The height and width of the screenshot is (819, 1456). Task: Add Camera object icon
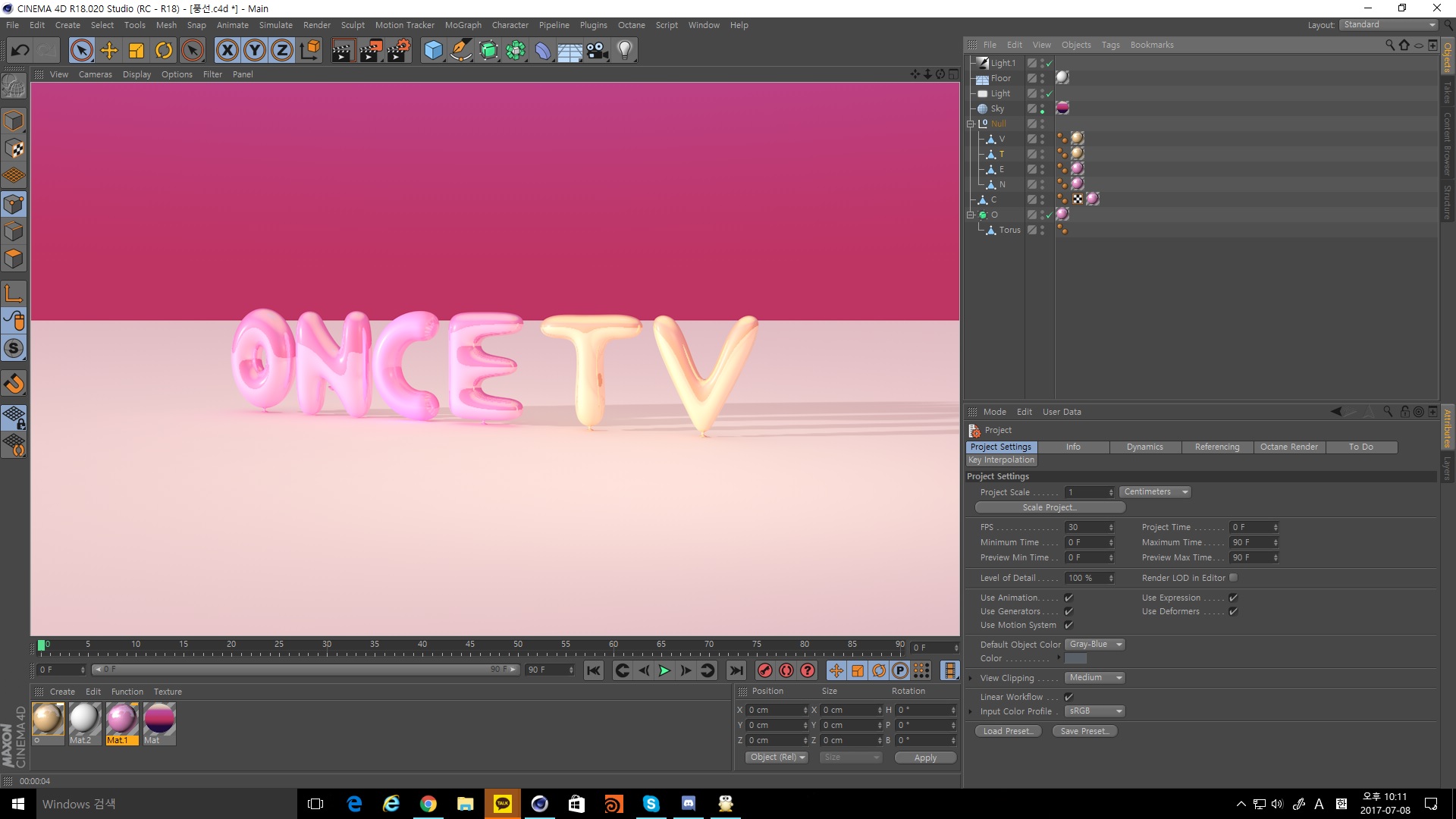598,51
